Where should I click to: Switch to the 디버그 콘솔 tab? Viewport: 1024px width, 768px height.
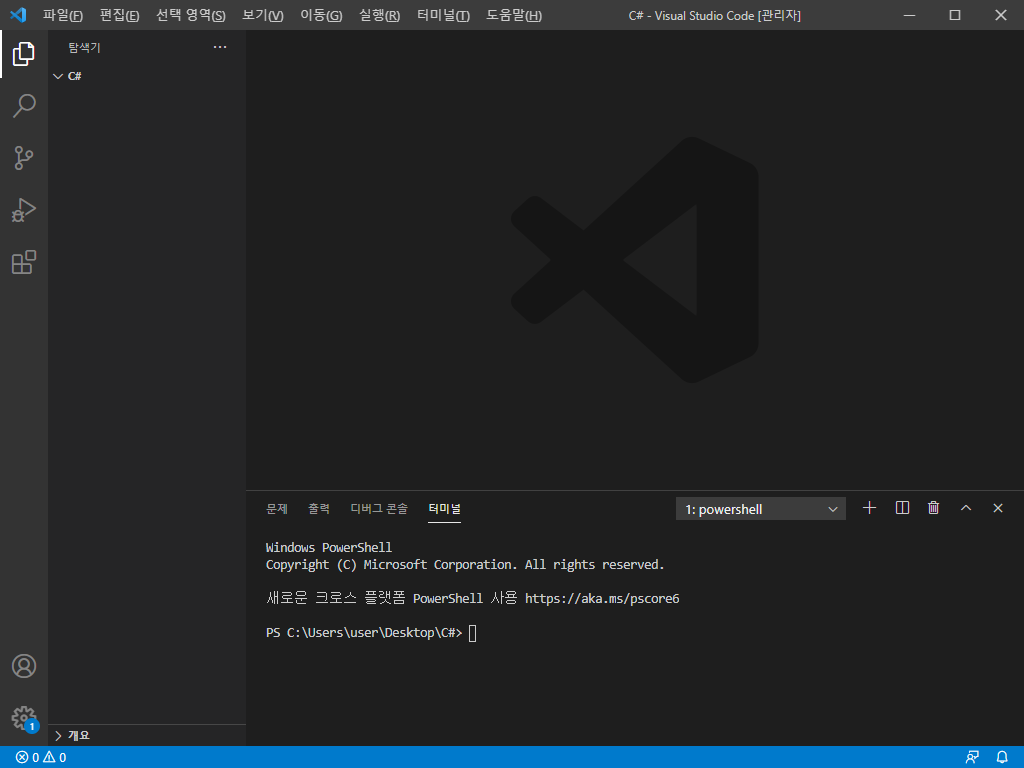pos(379,508)
